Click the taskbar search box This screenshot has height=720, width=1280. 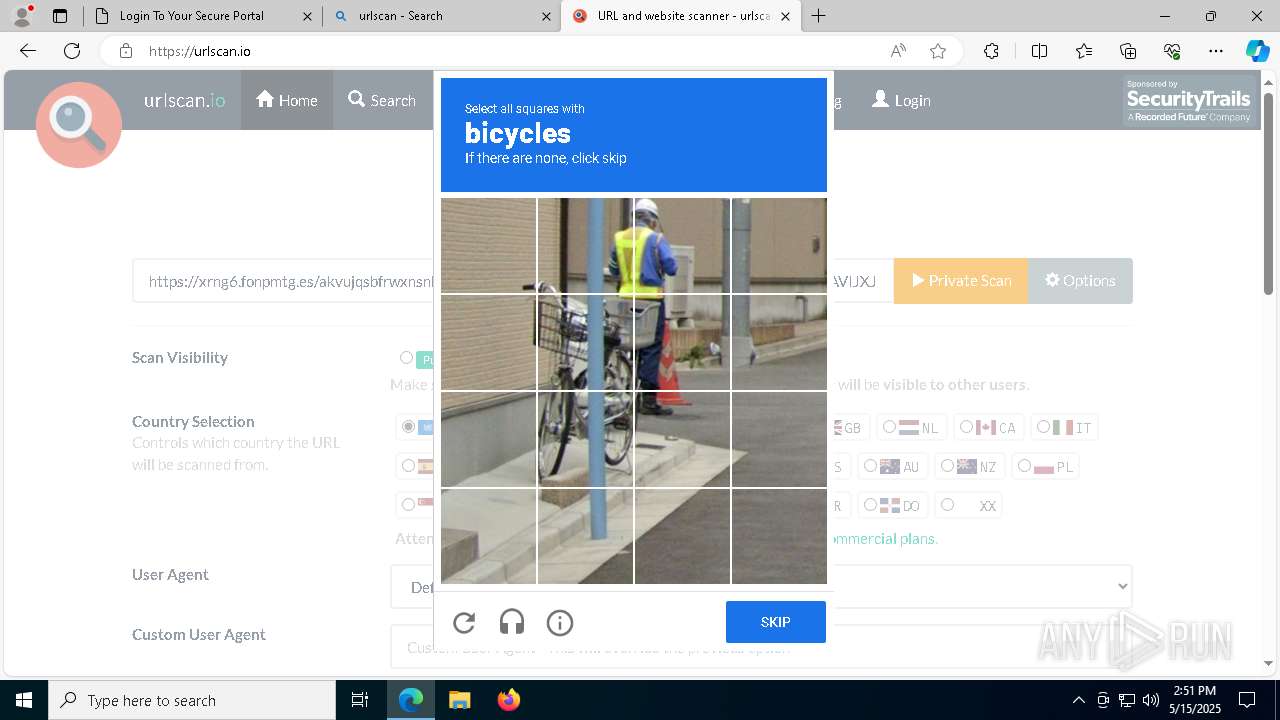tap(192, 700)
